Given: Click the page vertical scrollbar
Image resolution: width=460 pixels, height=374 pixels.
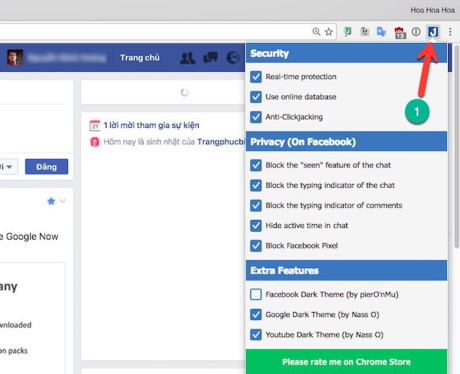Looking at the screenshot, I should (456, 147).
